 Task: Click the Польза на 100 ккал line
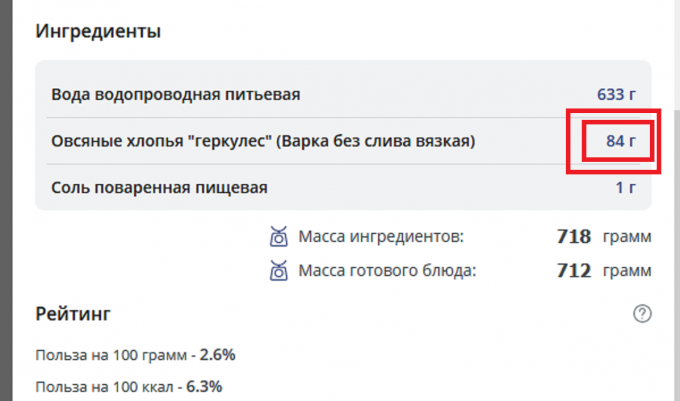point(129,387)
